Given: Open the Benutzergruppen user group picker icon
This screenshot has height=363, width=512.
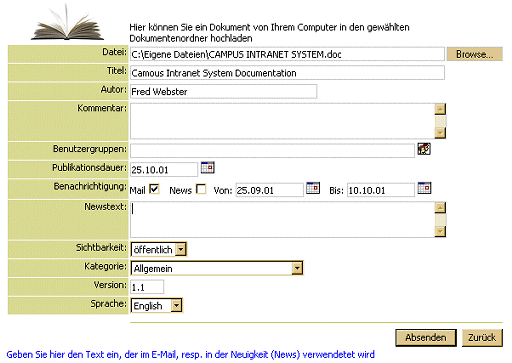Looking at the screenshot, I should [424, 149].
